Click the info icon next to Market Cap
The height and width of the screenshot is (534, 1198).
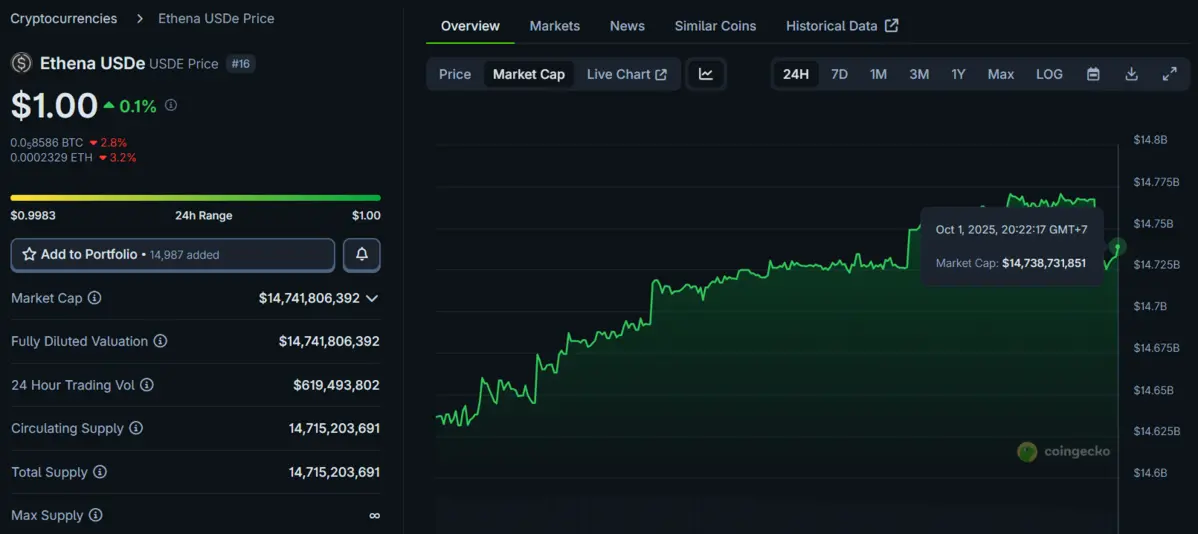pos(95,298)
